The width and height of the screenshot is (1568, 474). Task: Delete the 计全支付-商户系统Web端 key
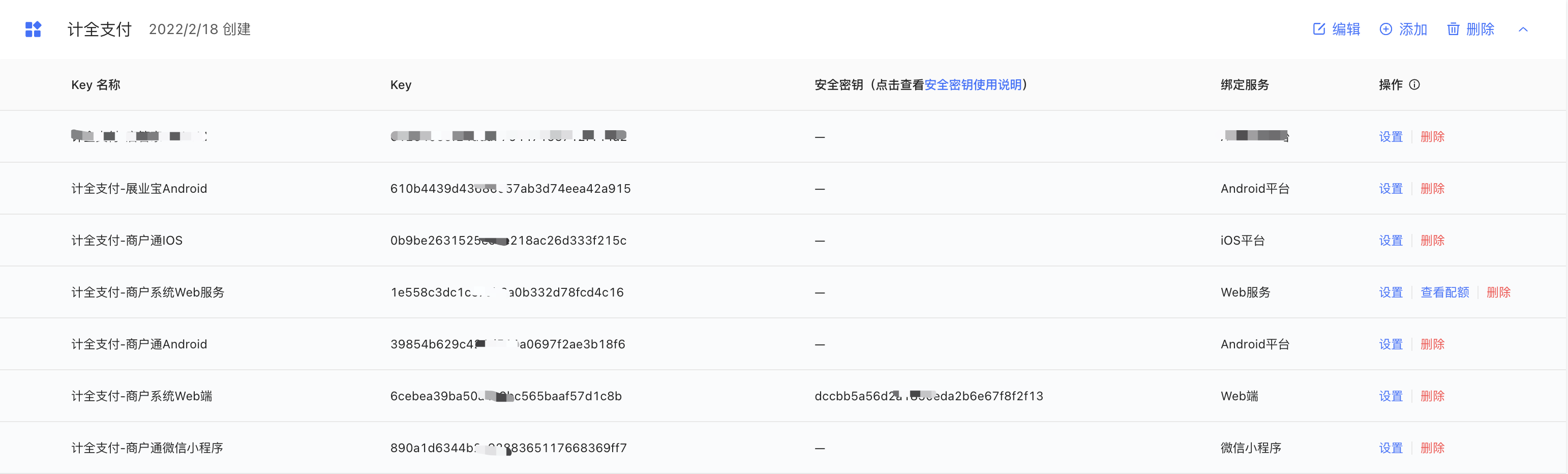1432,396
